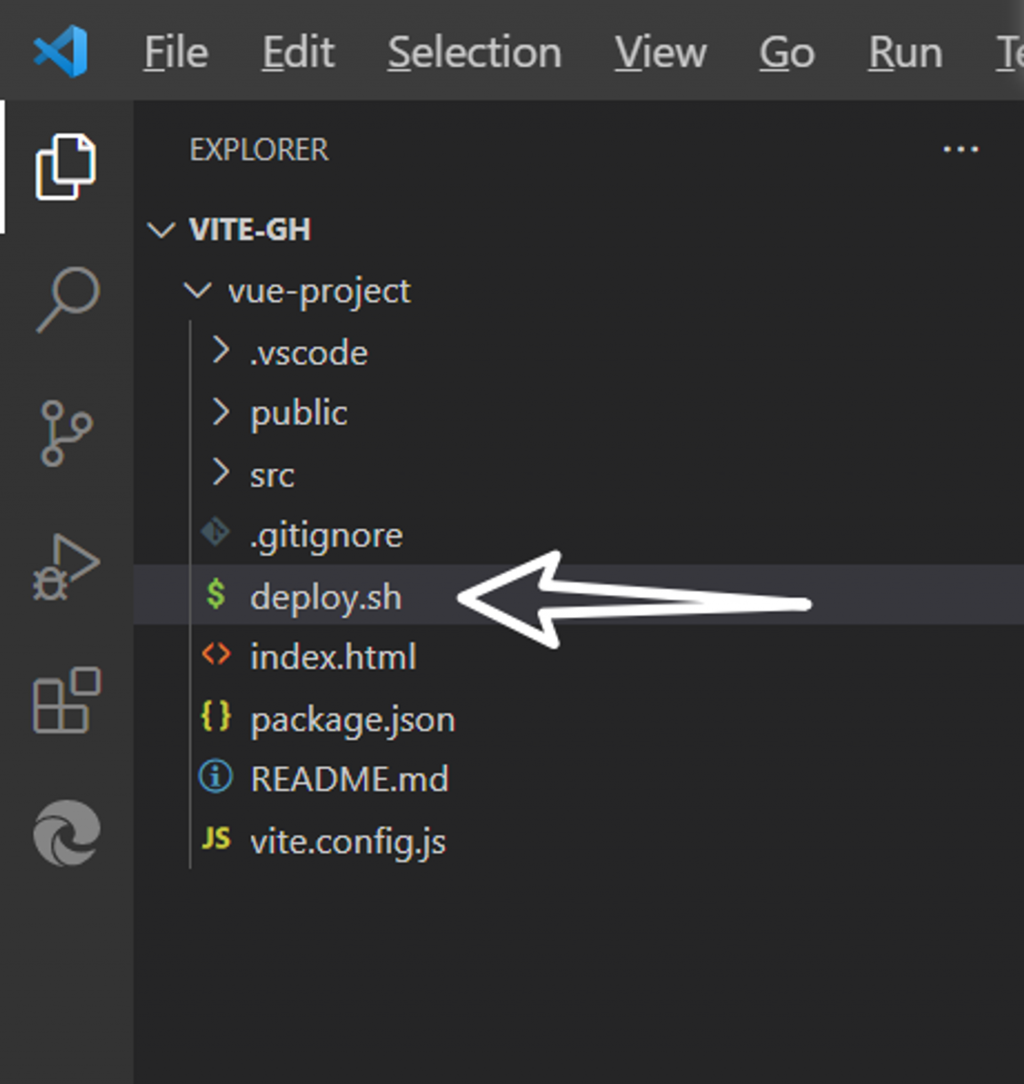The width and height of the screenshot is (1024, 1084).
Task: Expand the public folder
Action: click(x=298, y=413)
